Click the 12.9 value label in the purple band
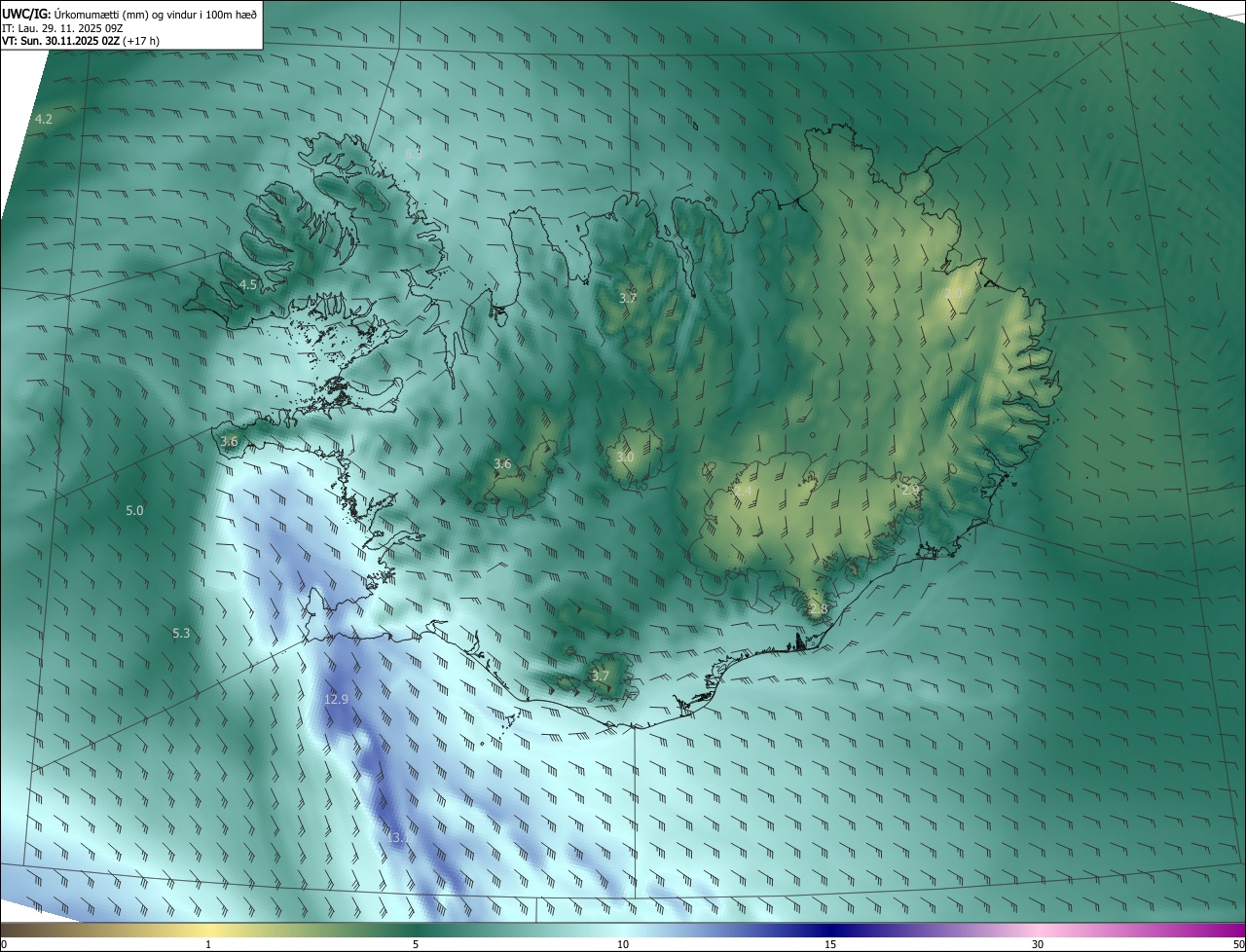Image resolution: width=1246 pixels, height=952 pixels. [336, 699]
